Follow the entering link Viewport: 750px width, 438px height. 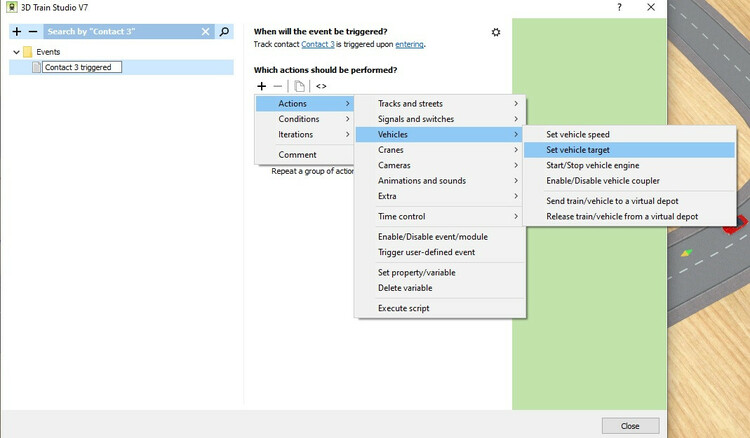pyautogui.click(x=409, y=44)
